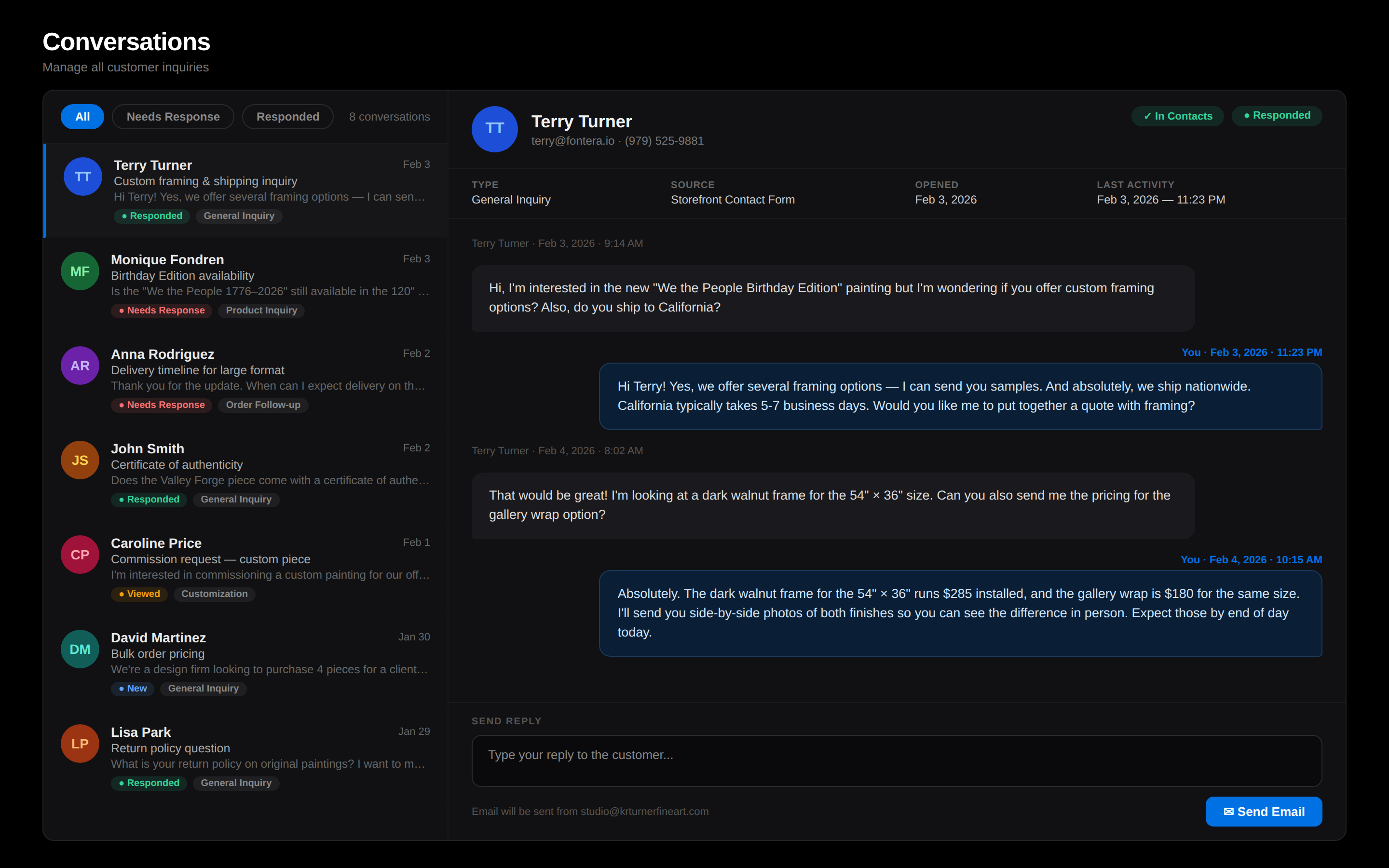Screen dimensions: 1389x868
Task: Select the Responded tab in the filter bar
Action: pos(287,116)
